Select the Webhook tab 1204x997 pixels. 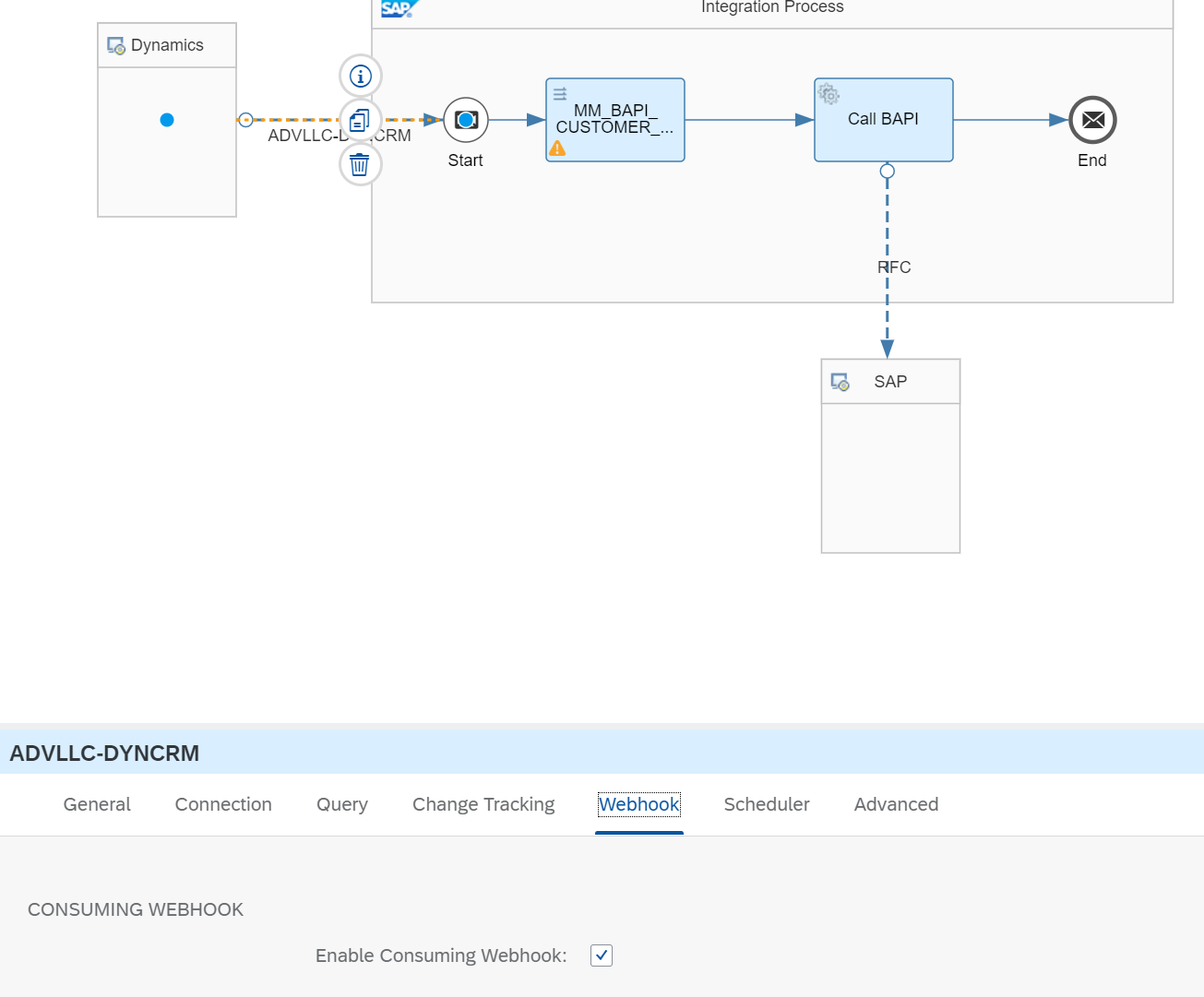pos(639,804)
